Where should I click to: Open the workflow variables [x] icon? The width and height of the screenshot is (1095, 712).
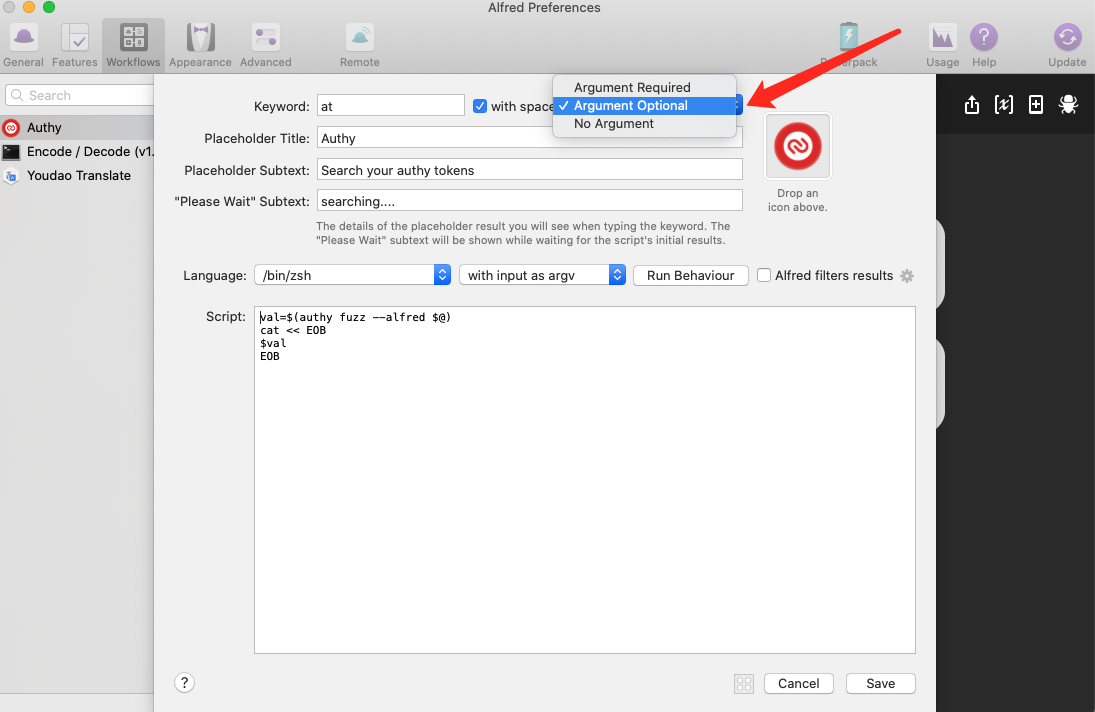point(1004,105)
